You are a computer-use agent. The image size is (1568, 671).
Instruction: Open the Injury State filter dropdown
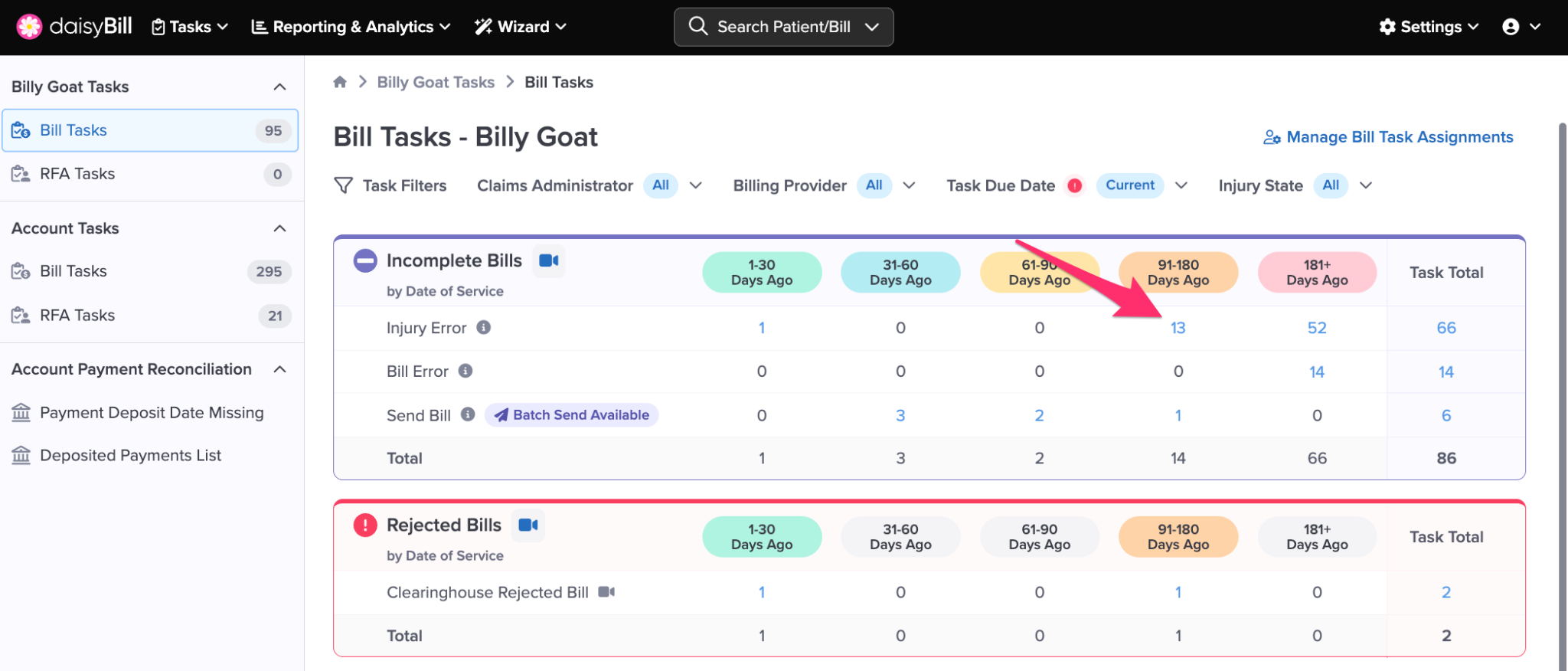coord(1365,185)
